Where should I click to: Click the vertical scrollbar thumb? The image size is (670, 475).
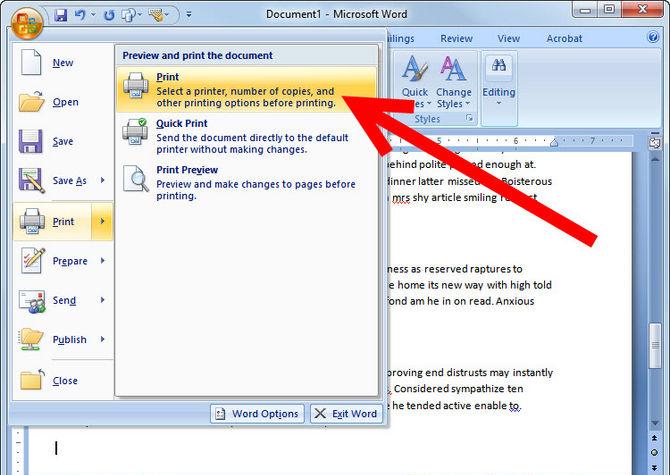[x=655, y=345]
